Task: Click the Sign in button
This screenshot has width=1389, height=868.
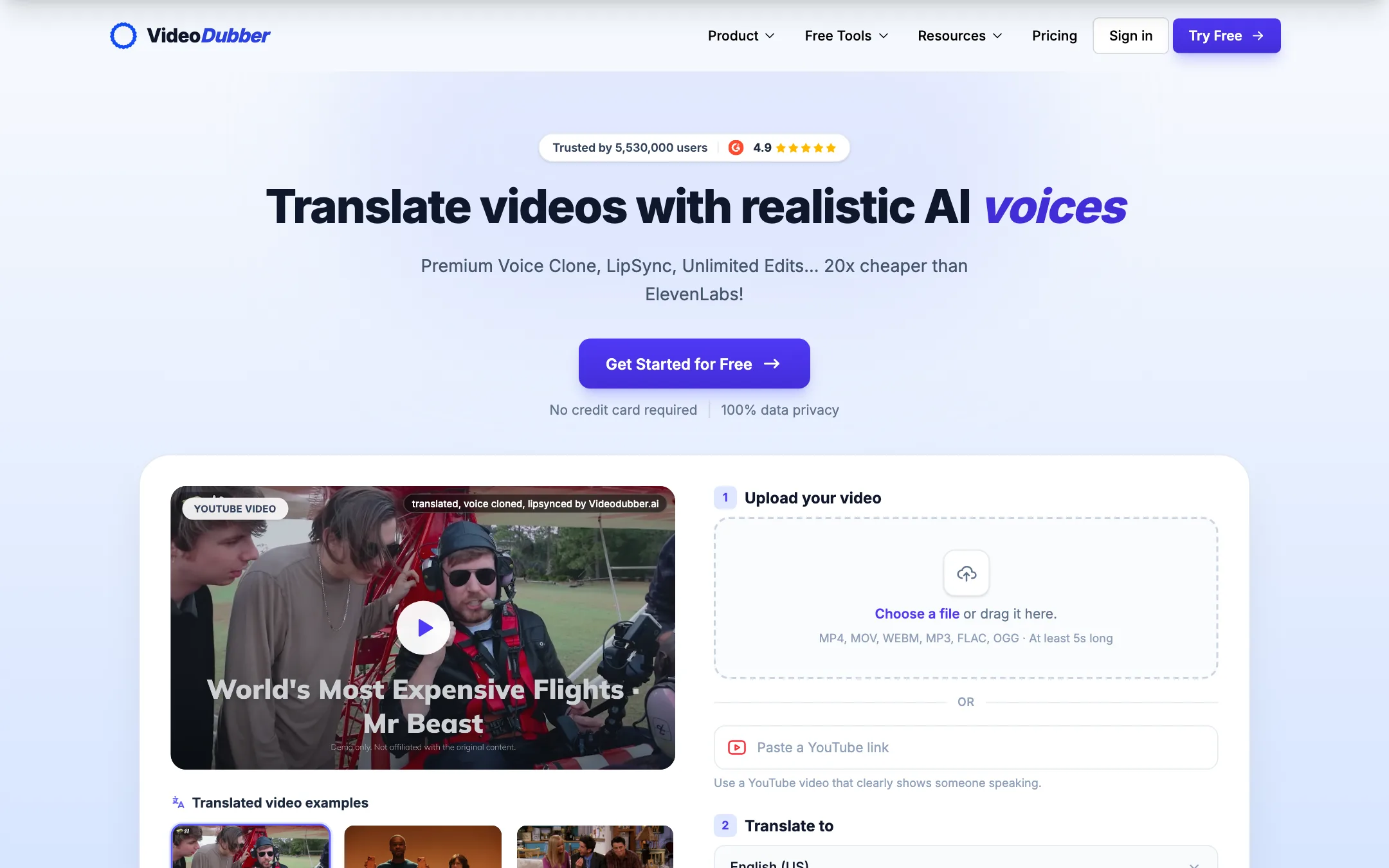Action: click(x=1130, y=35)
